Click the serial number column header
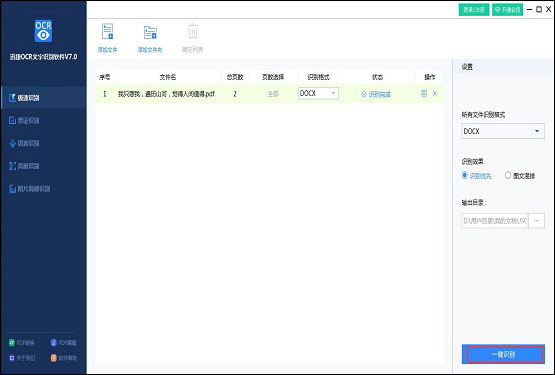This screenshot has width=555, height=375. point(104,77)
